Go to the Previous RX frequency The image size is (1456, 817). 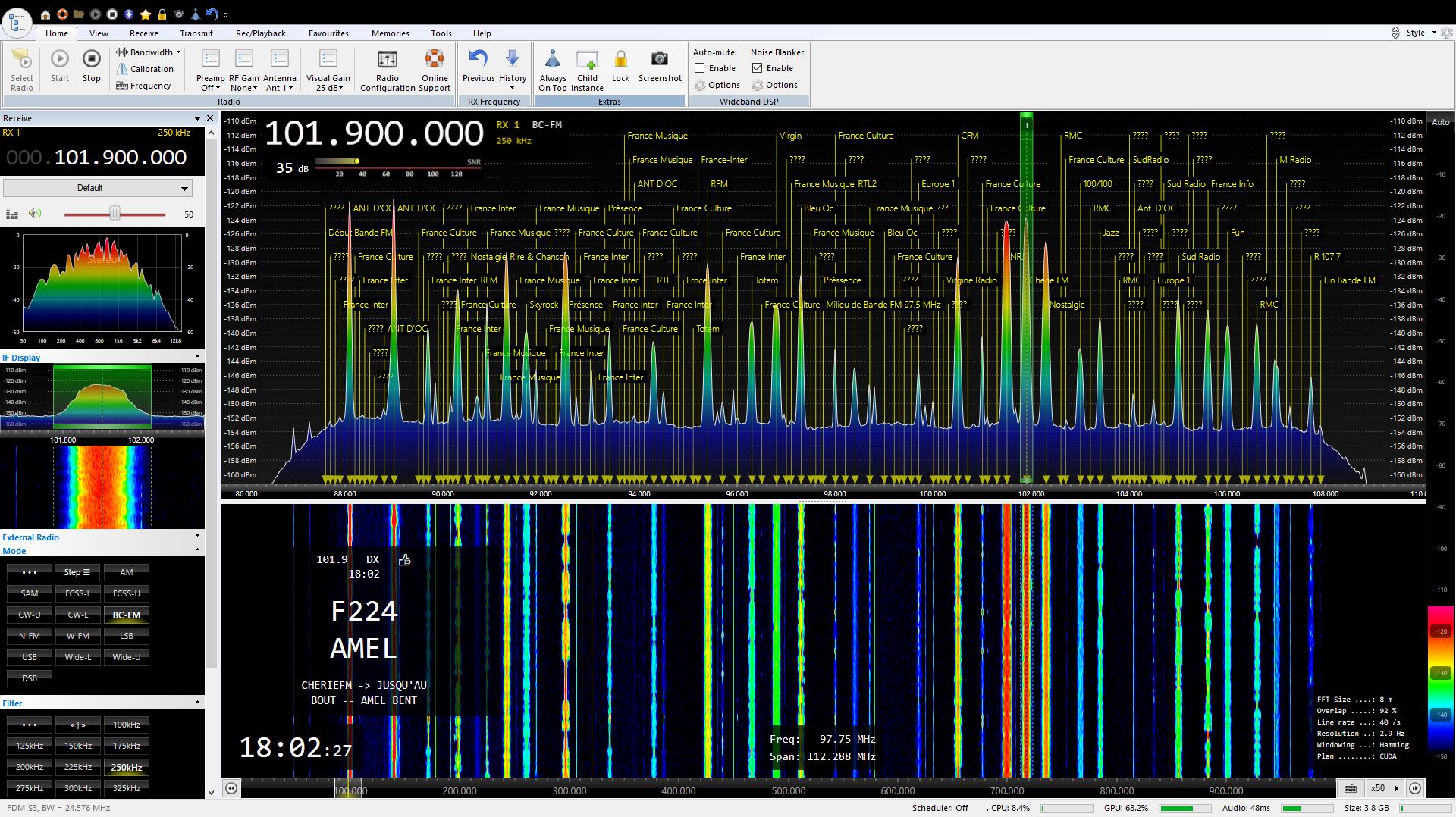479,61
